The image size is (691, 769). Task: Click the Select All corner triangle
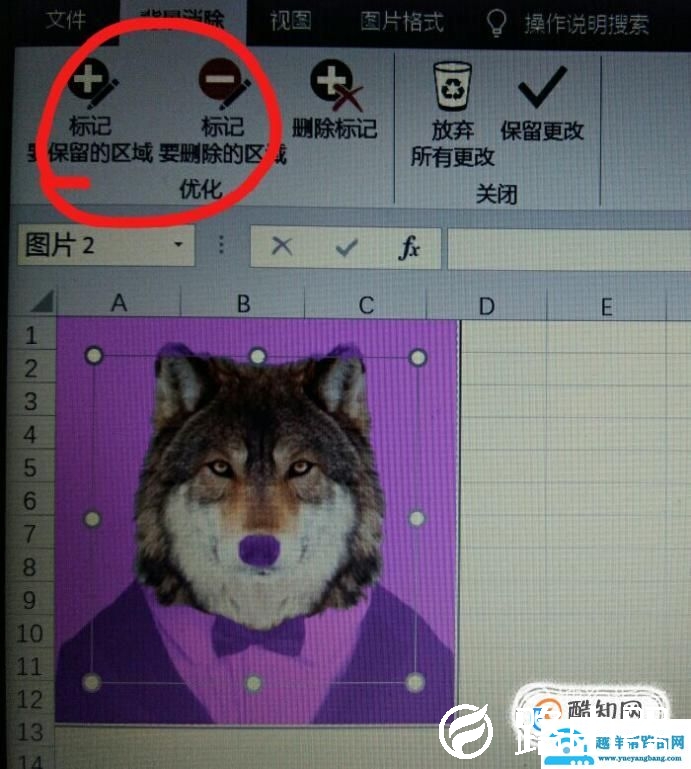[43, 301]
